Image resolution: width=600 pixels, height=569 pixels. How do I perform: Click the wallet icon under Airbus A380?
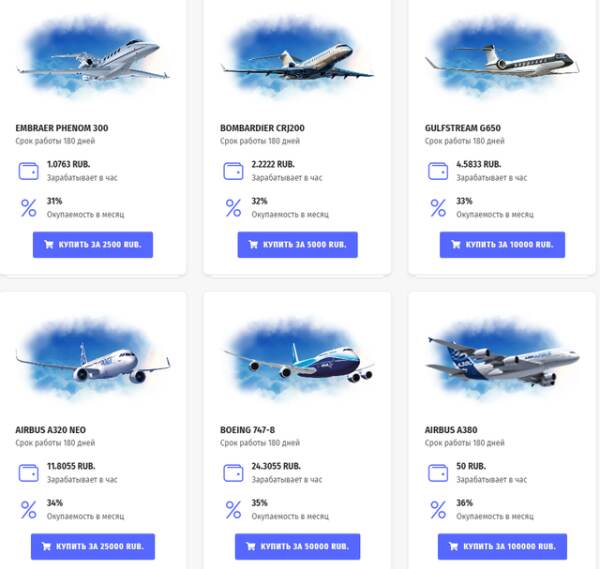point(438,472)
